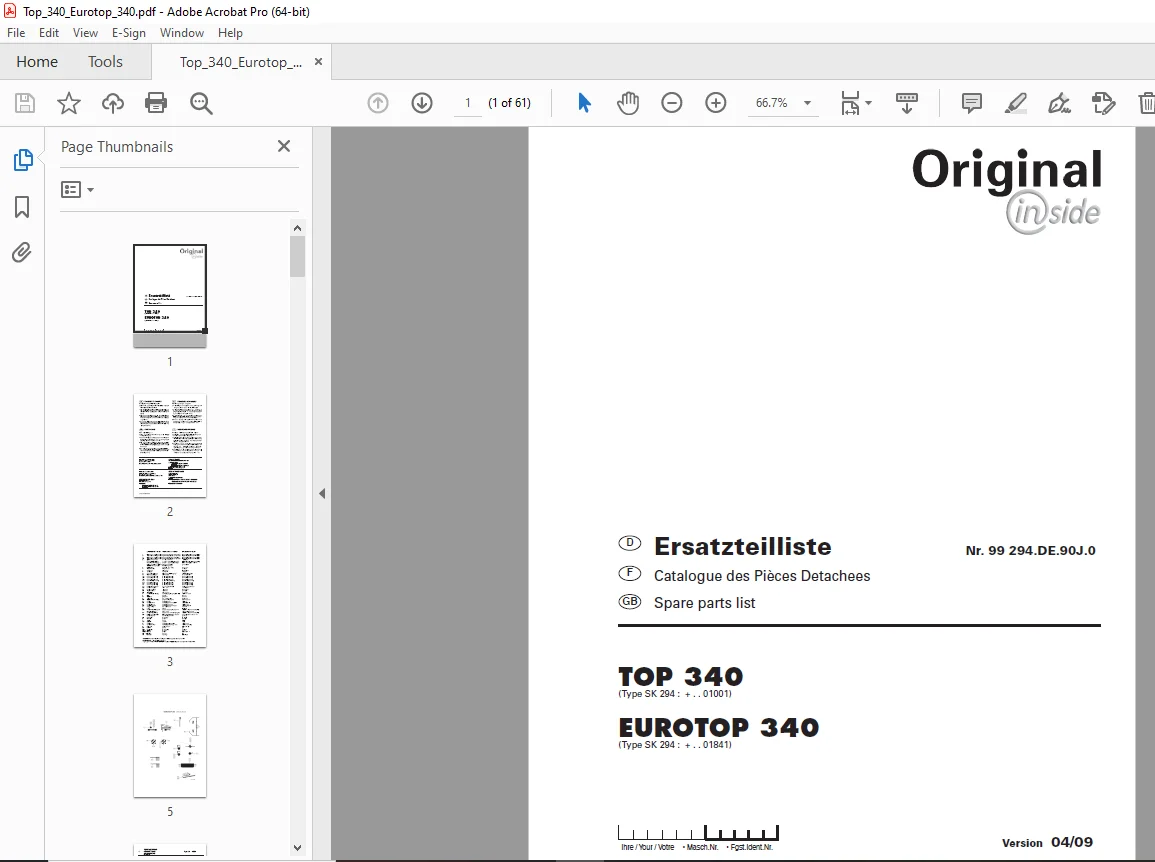Open Find text magnifier icon
This screenshot has width=1155, height=862.
[x=201, y=103]
